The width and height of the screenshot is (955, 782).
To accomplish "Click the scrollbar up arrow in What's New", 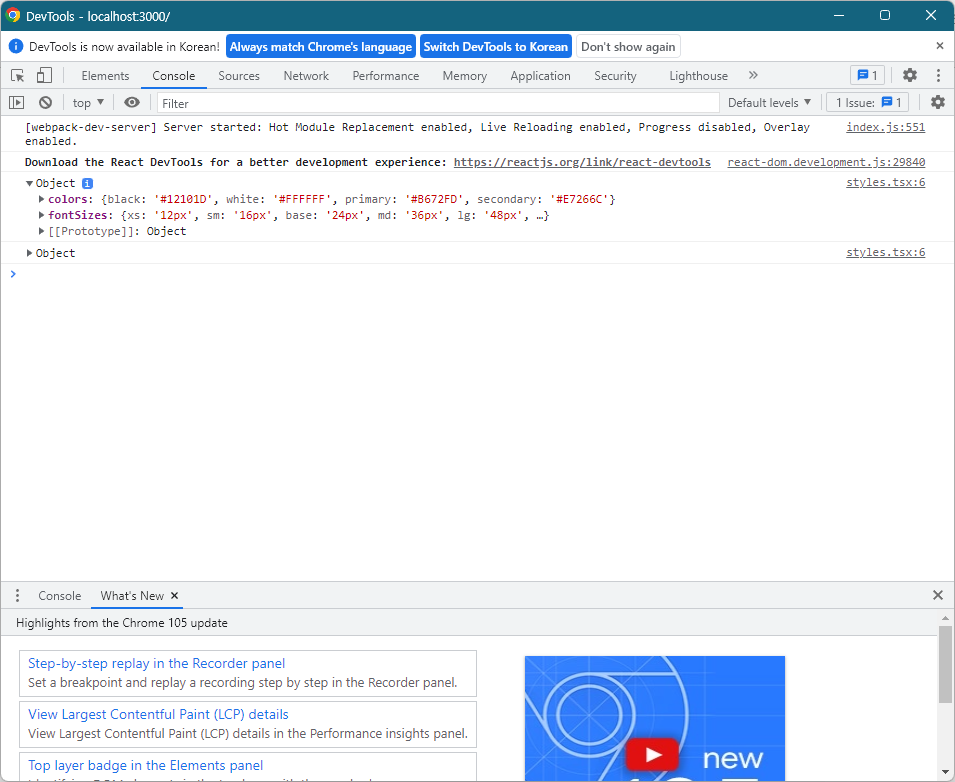I will point(945,618).
